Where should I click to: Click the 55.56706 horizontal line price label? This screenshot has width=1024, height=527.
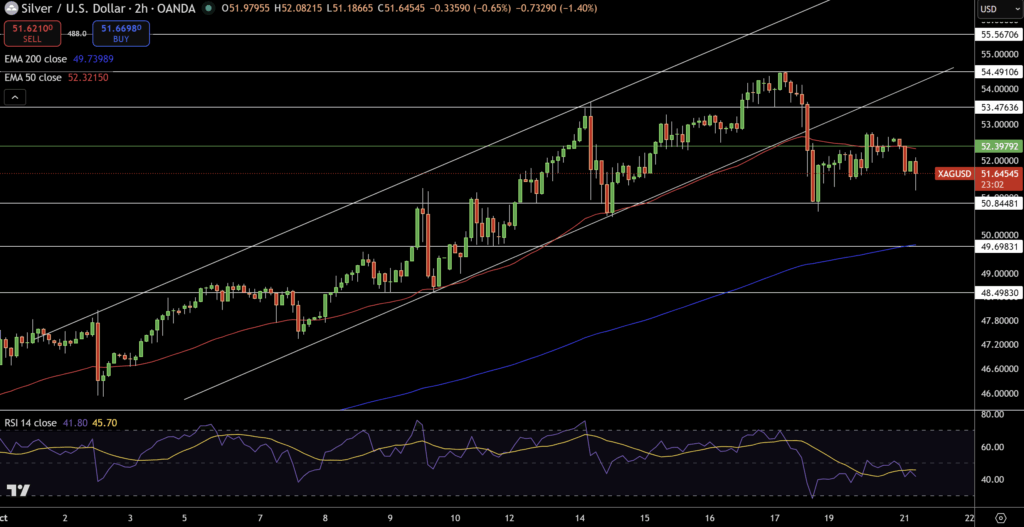click(x=999, y=34)
